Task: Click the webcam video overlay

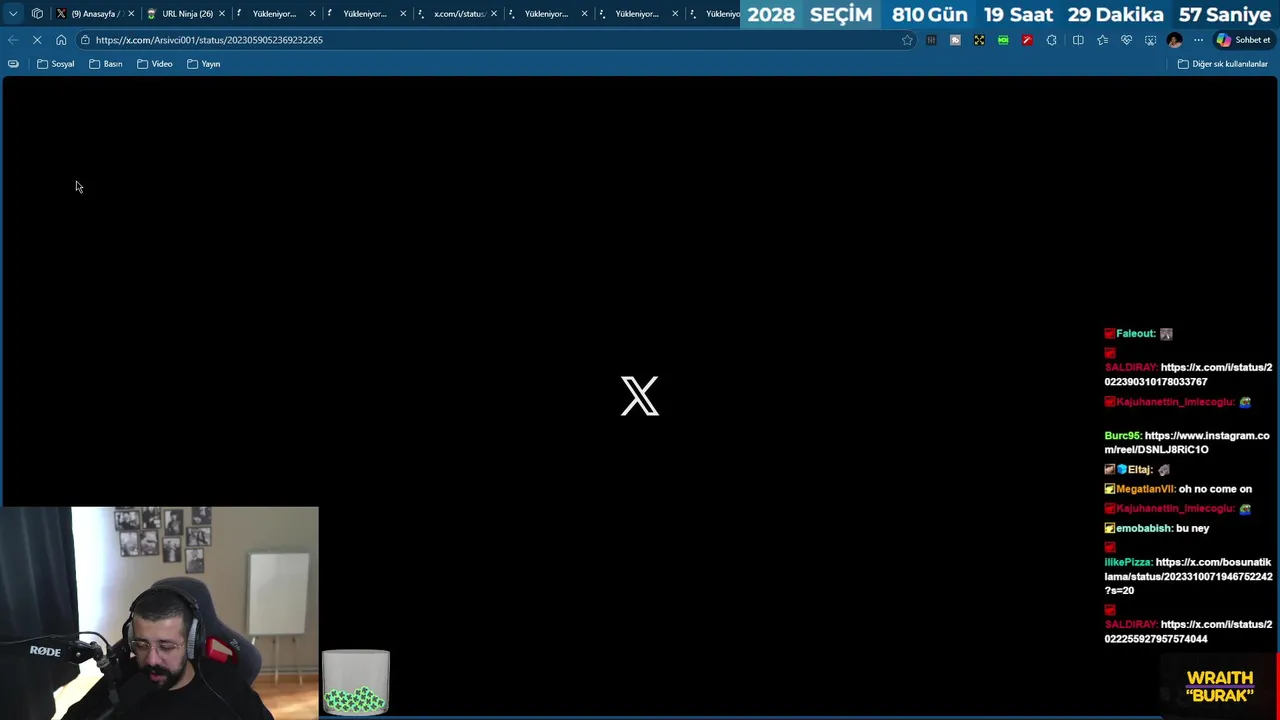Action: (159, 612)
